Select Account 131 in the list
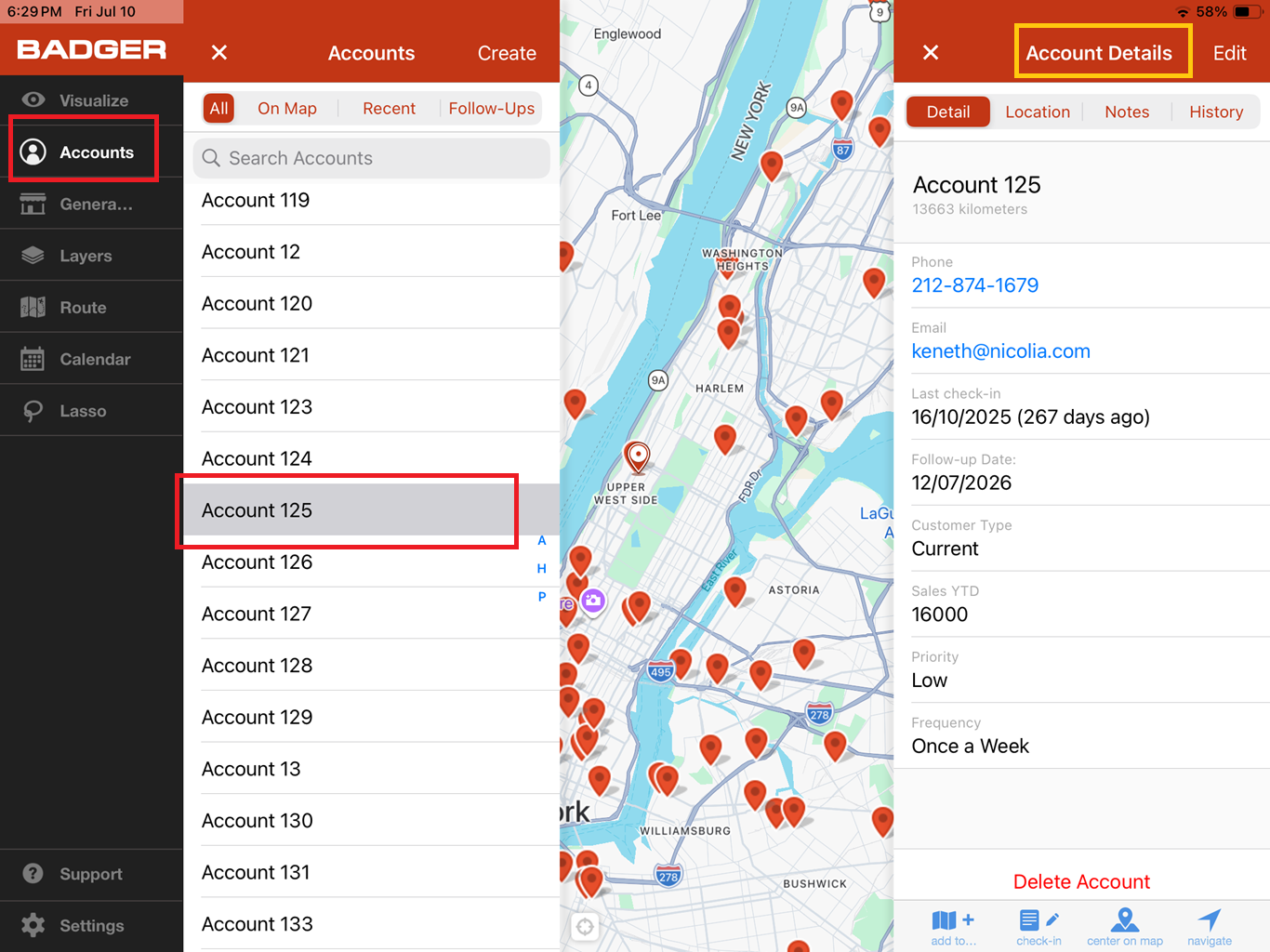Screen dimensions: 1270x952 click(x=372, y=872)
